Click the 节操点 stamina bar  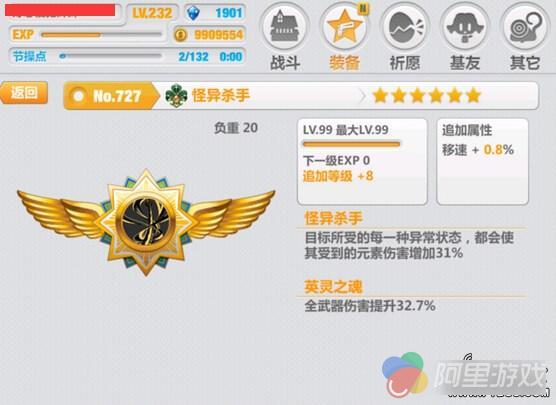coord(111,56)
